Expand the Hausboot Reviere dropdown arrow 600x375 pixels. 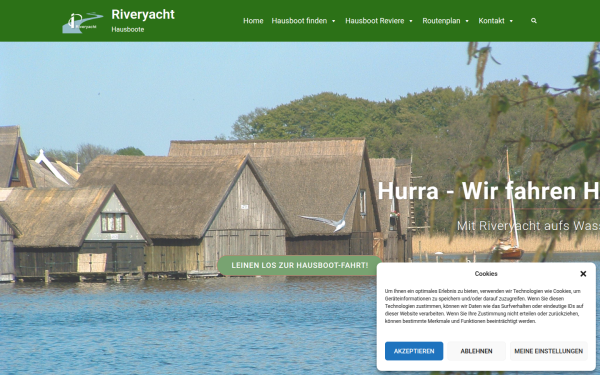tap(411, 21)
